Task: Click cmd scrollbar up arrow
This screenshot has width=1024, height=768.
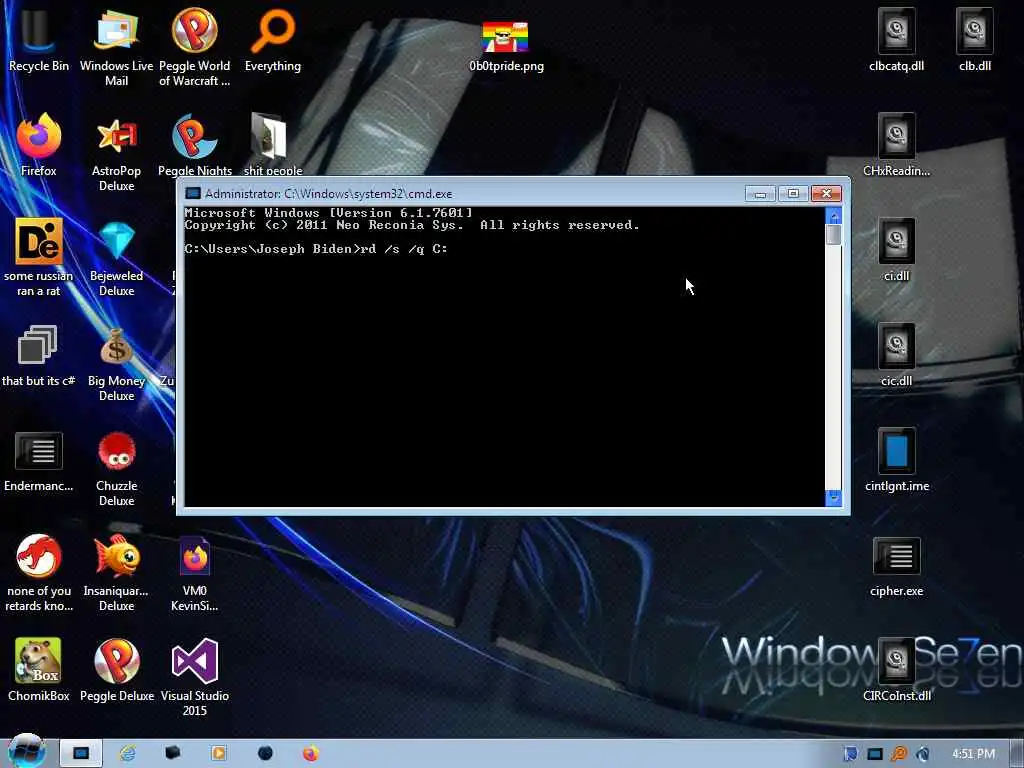Action: (833, 216)
